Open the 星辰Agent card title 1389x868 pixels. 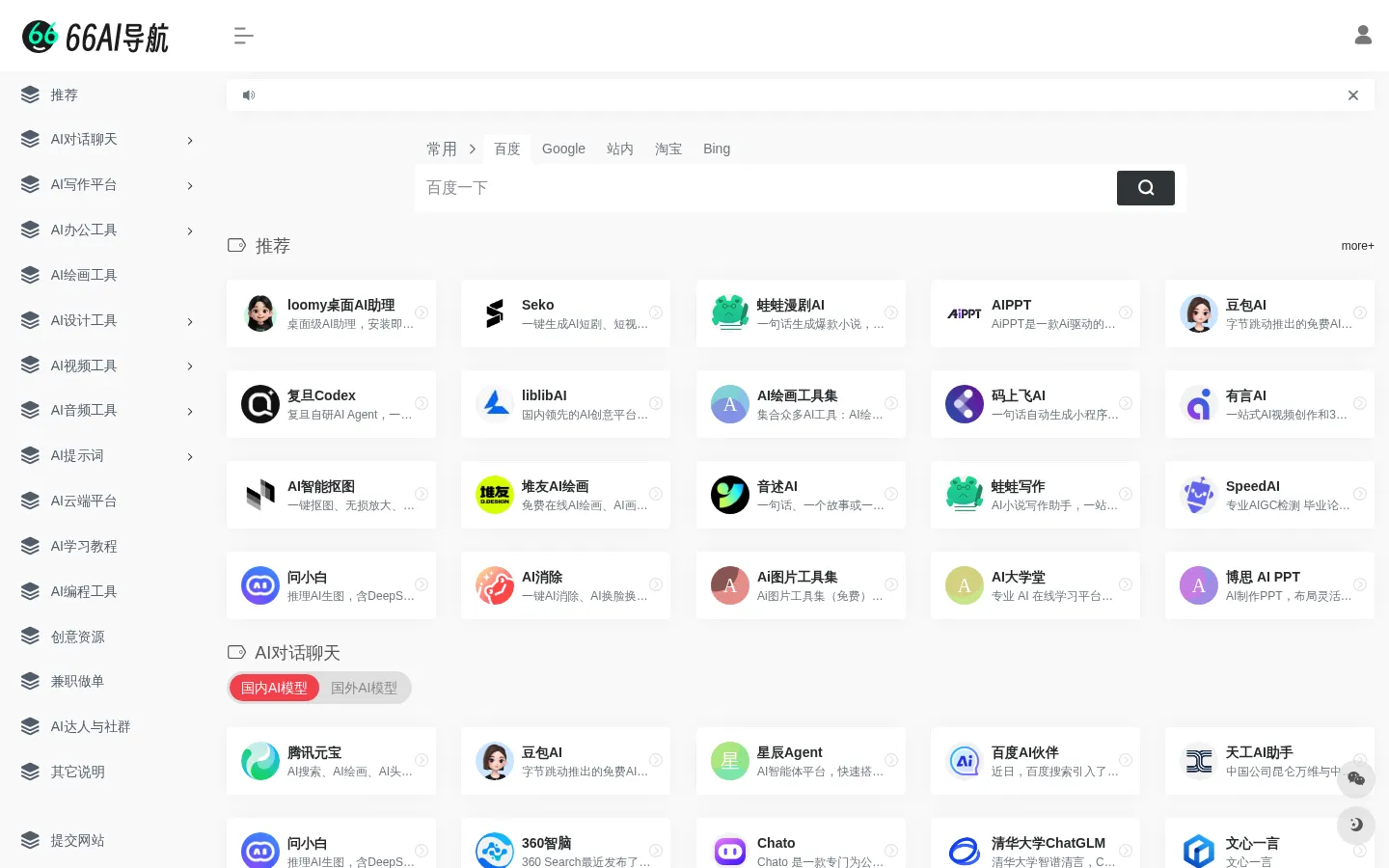click(x=789, y=752)
